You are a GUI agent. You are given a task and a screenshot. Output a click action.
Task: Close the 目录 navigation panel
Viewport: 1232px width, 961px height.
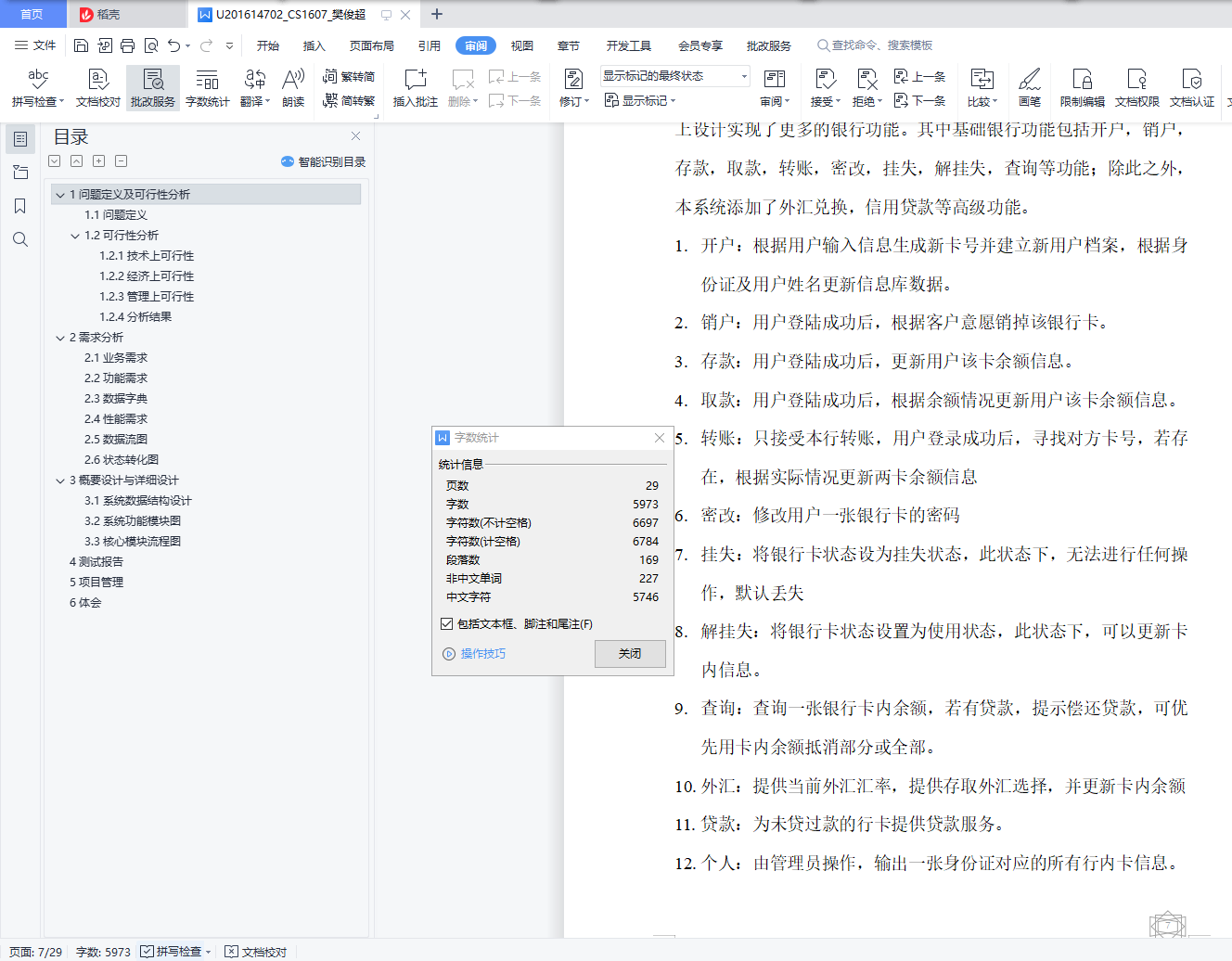pyautogui.click(x=355, y=135)
